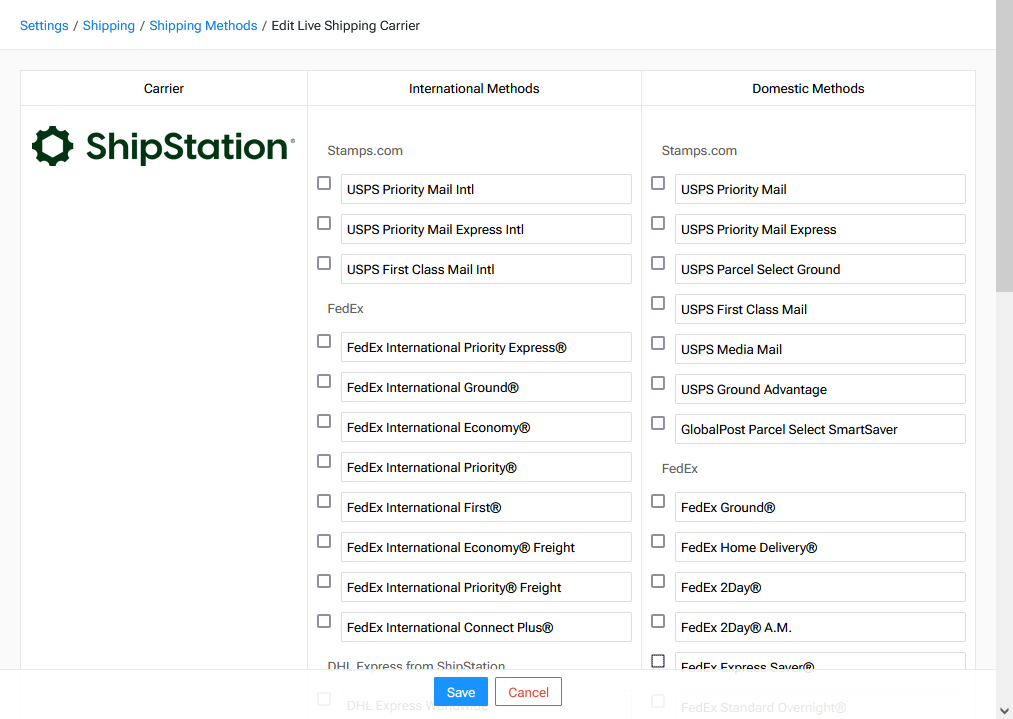
Task: Enable FedEx International Ground® shipping
Action: 324,381
